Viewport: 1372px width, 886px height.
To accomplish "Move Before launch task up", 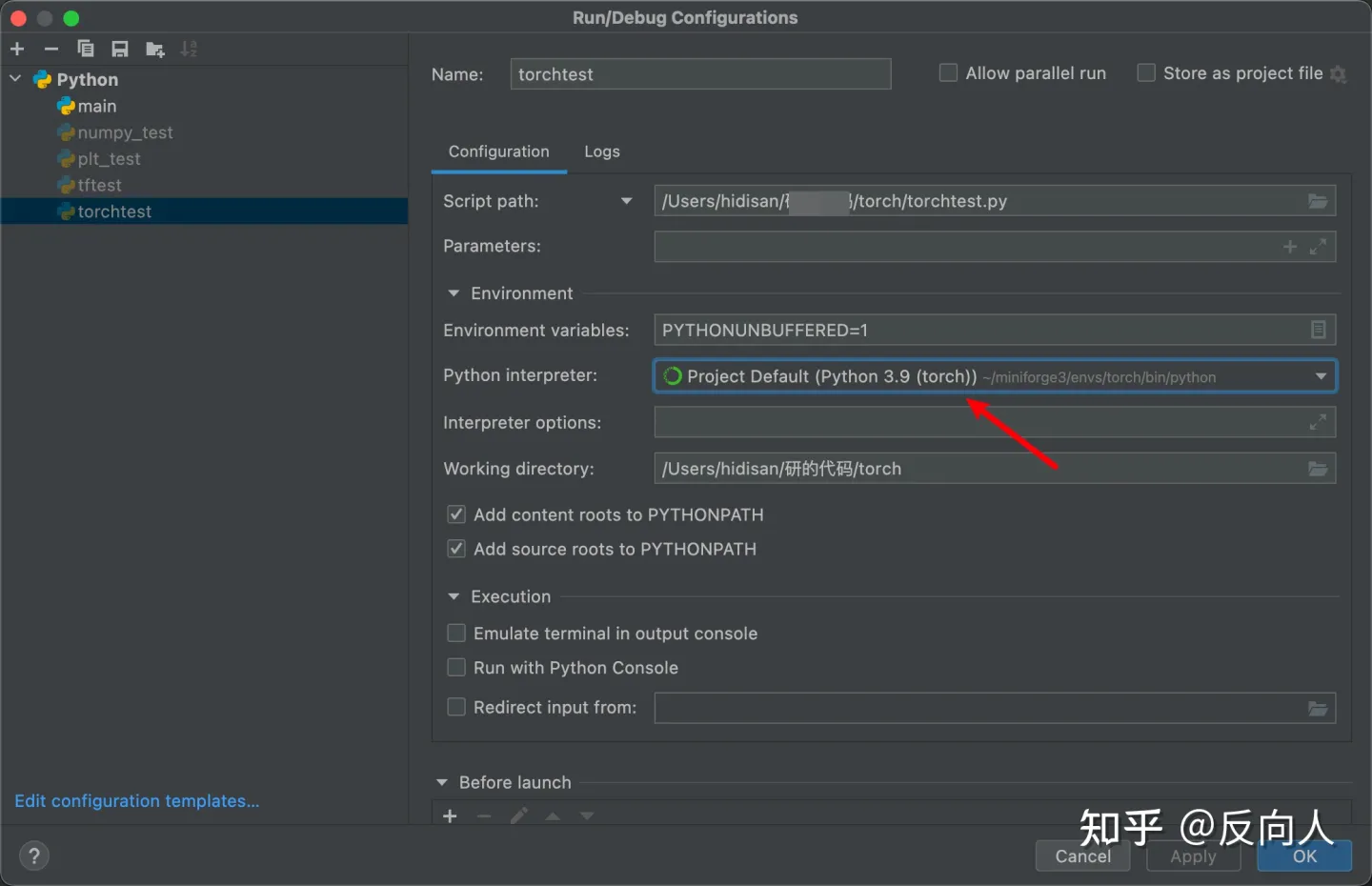I will pos(553,816).
